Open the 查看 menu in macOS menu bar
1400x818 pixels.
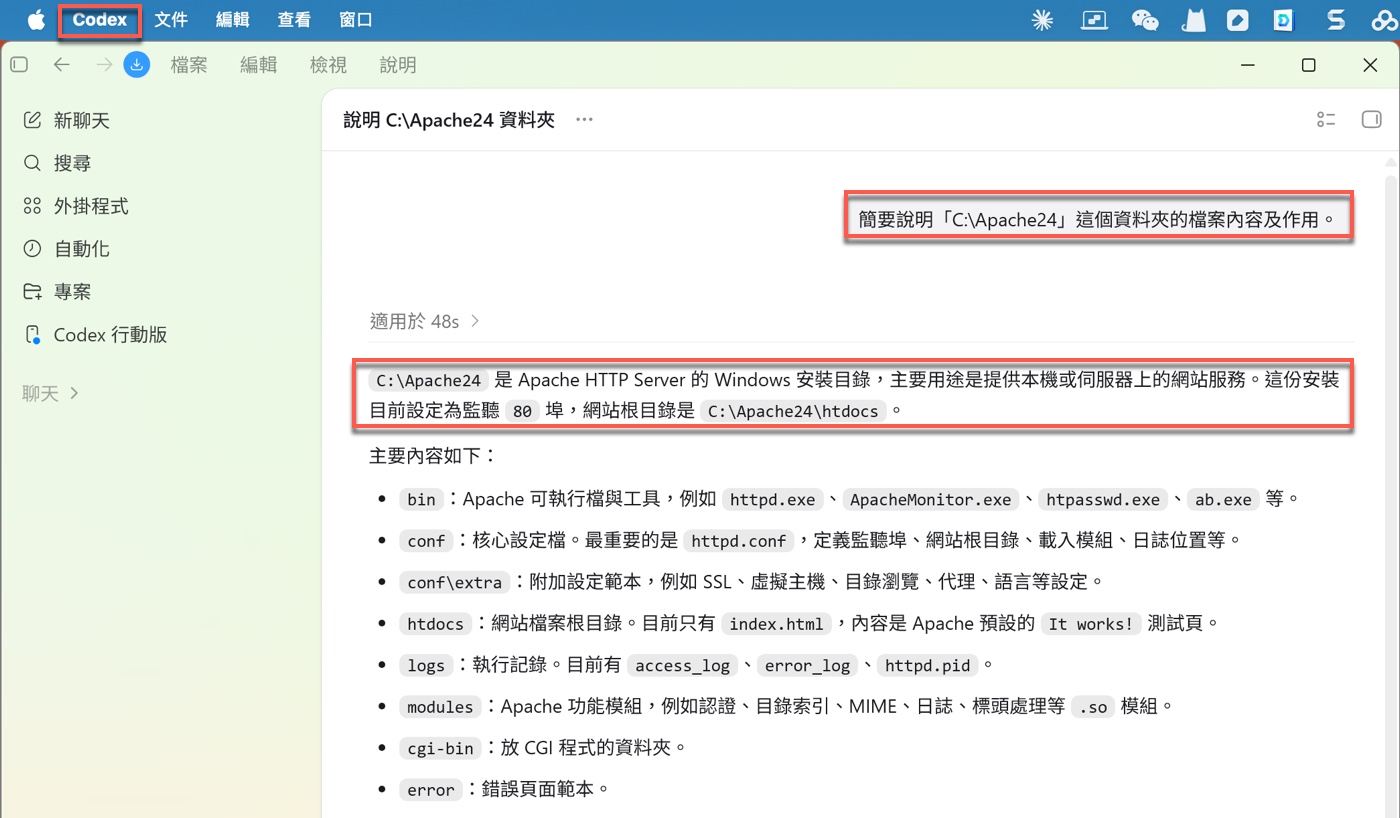coord(294,20)
